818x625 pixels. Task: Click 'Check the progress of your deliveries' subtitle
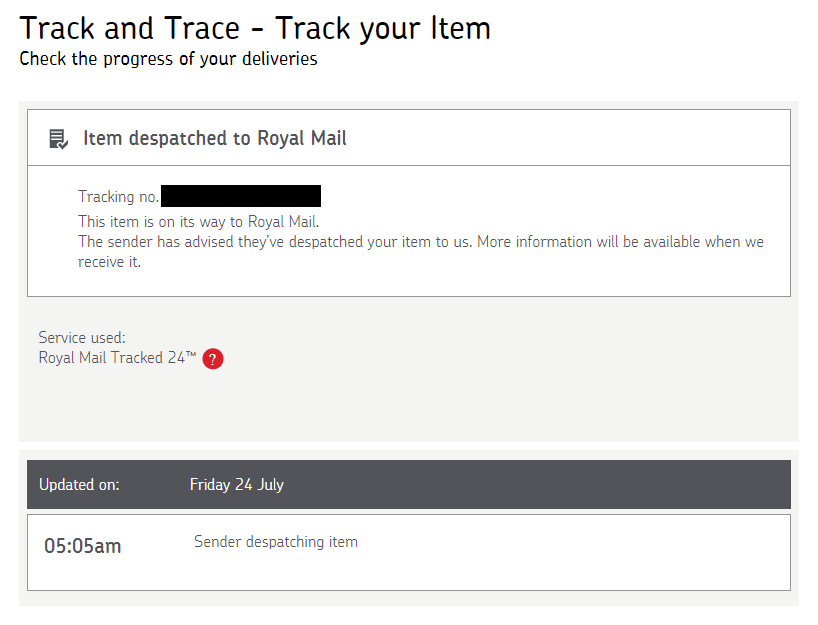(x=169, y=59)
